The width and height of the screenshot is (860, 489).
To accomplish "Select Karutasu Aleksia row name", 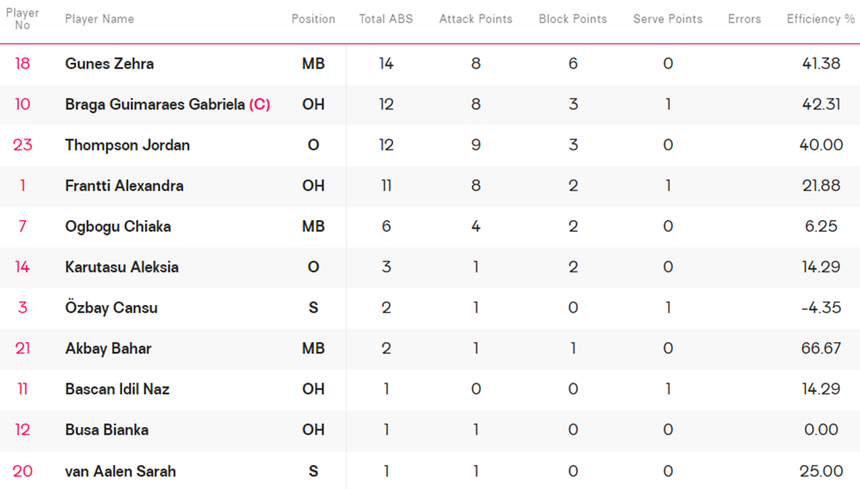I will 121,268.
